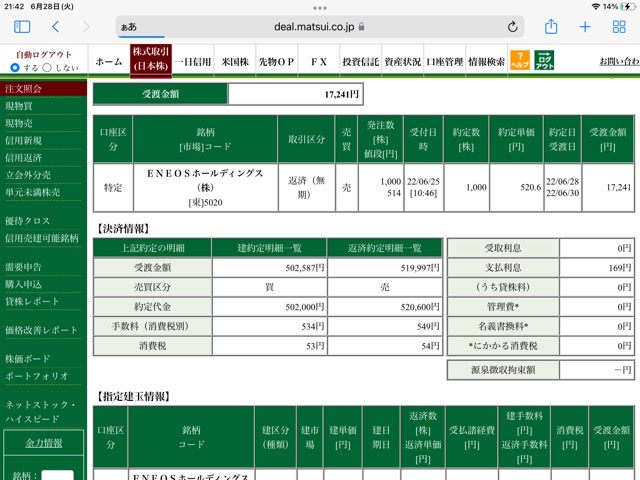Open 現物売 in the sidebar
This screenshot has width=640, height=480.
click(x=19, y=123)
